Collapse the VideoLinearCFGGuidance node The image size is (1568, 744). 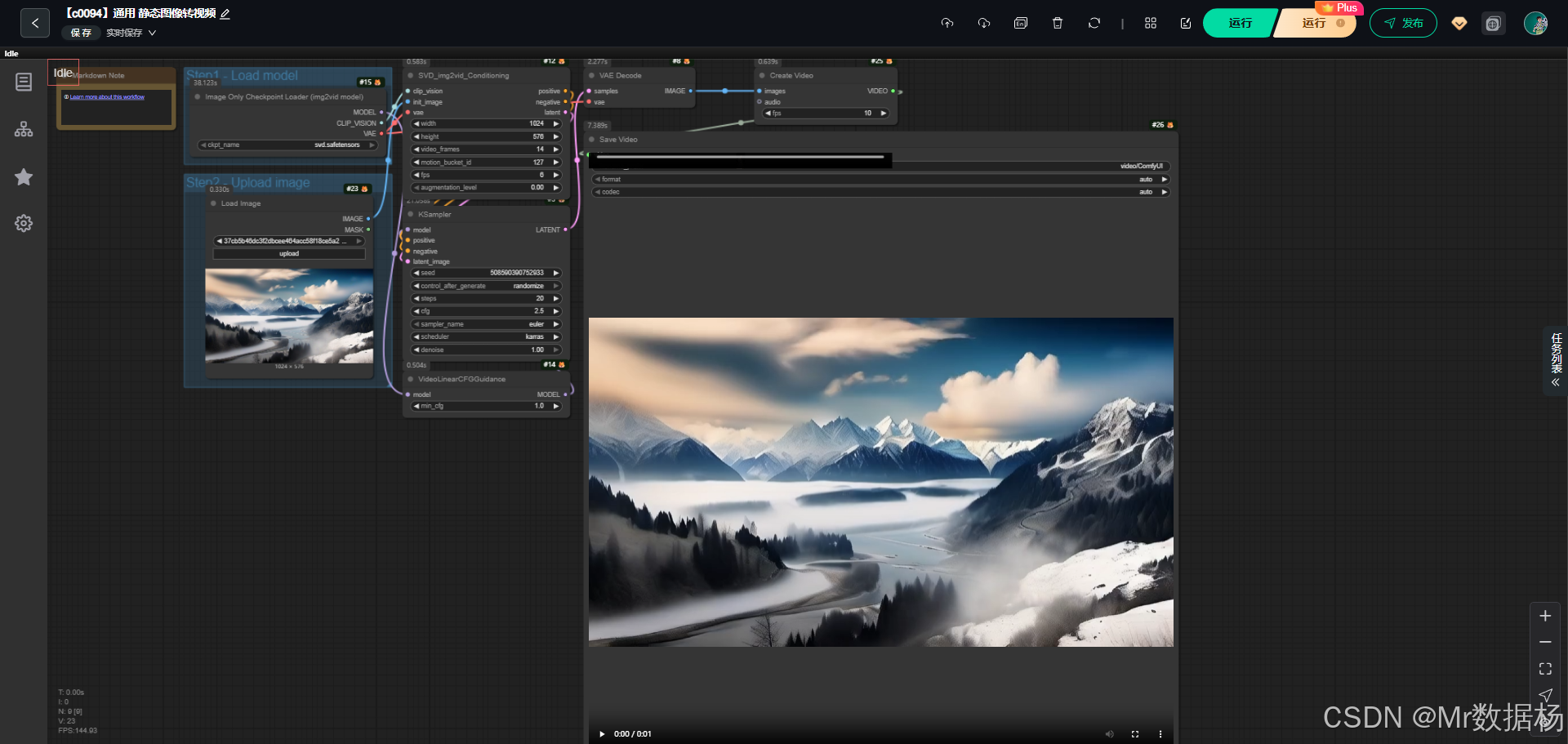point(411,379)
